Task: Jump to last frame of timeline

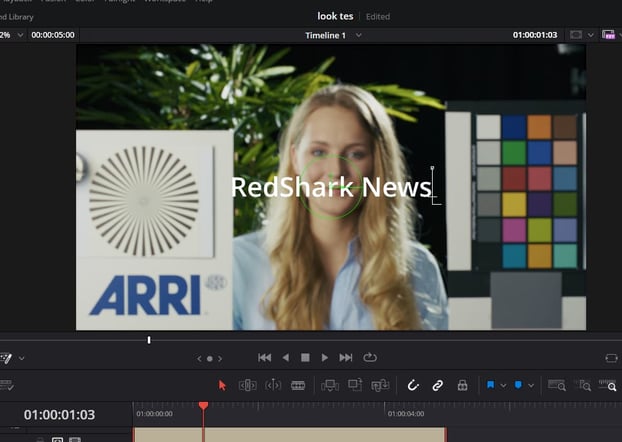Action: (x=346, y=358)
